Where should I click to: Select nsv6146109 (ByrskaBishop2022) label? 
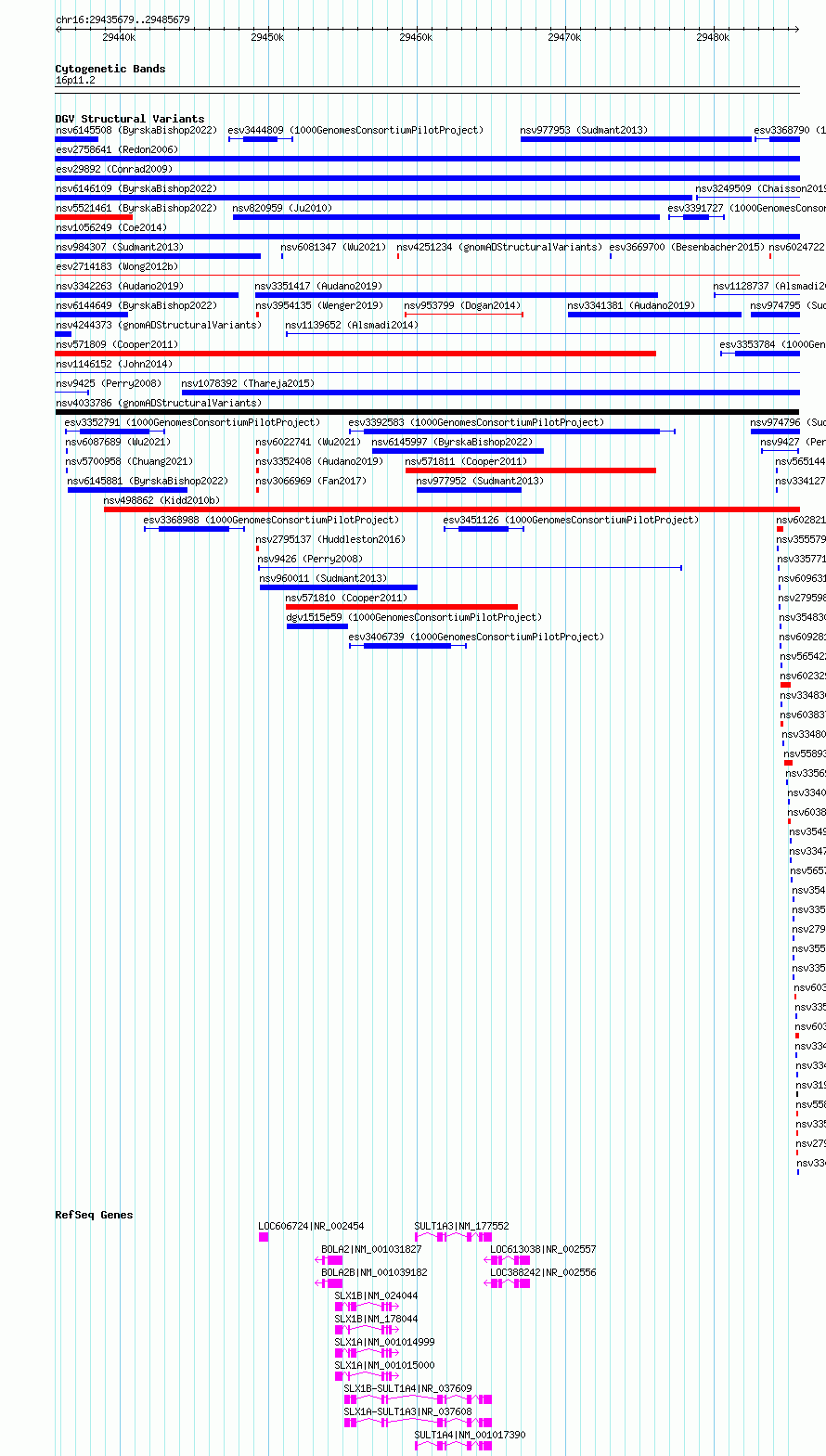(x=136, y=188)
